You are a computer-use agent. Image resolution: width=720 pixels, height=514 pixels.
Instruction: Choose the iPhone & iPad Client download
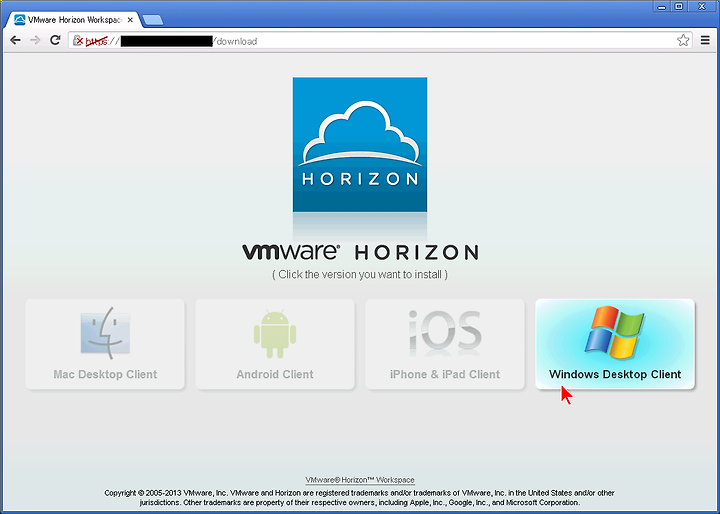(445, 344)
